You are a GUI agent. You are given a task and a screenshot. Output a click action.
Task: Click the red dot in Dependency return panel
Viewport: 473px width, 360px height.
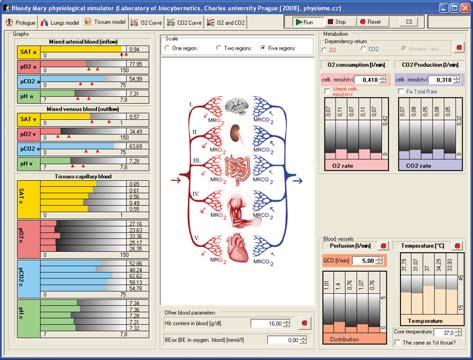click(x=459, y=48)
